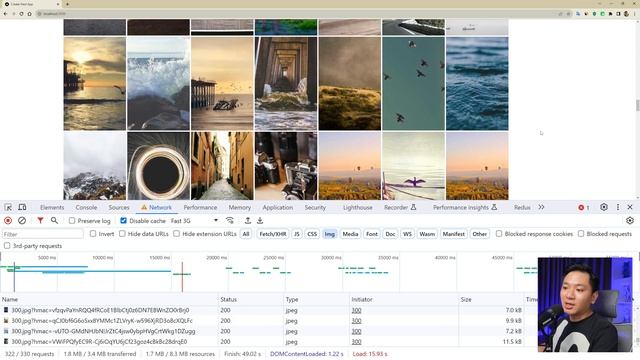This screenshot has width=640, height=360.
Task: Enable the Blocked requests checkbox
Action: pos(581,233)
